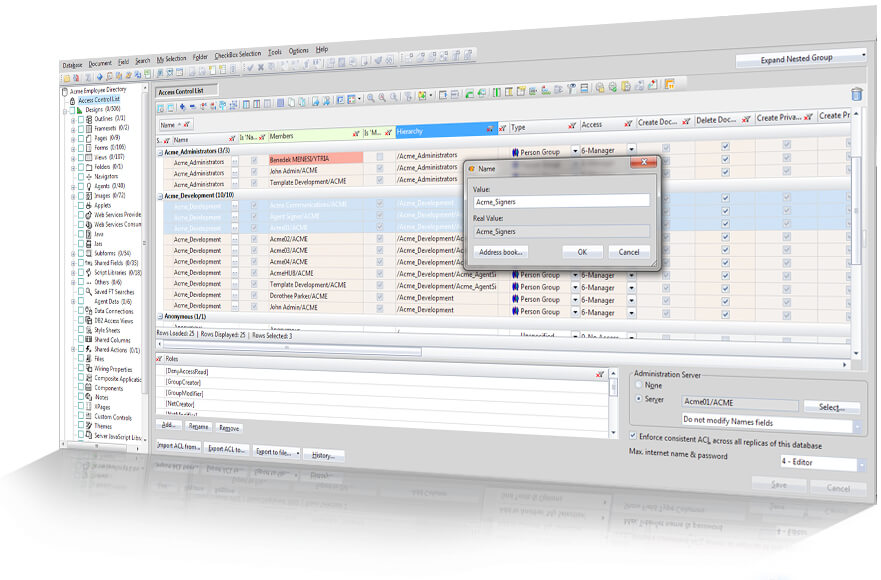Image resolution: width=881 pixels, height=580 pixels.
Task: Click the padlock icon beside Access Control List
Action: pos(72,101)
